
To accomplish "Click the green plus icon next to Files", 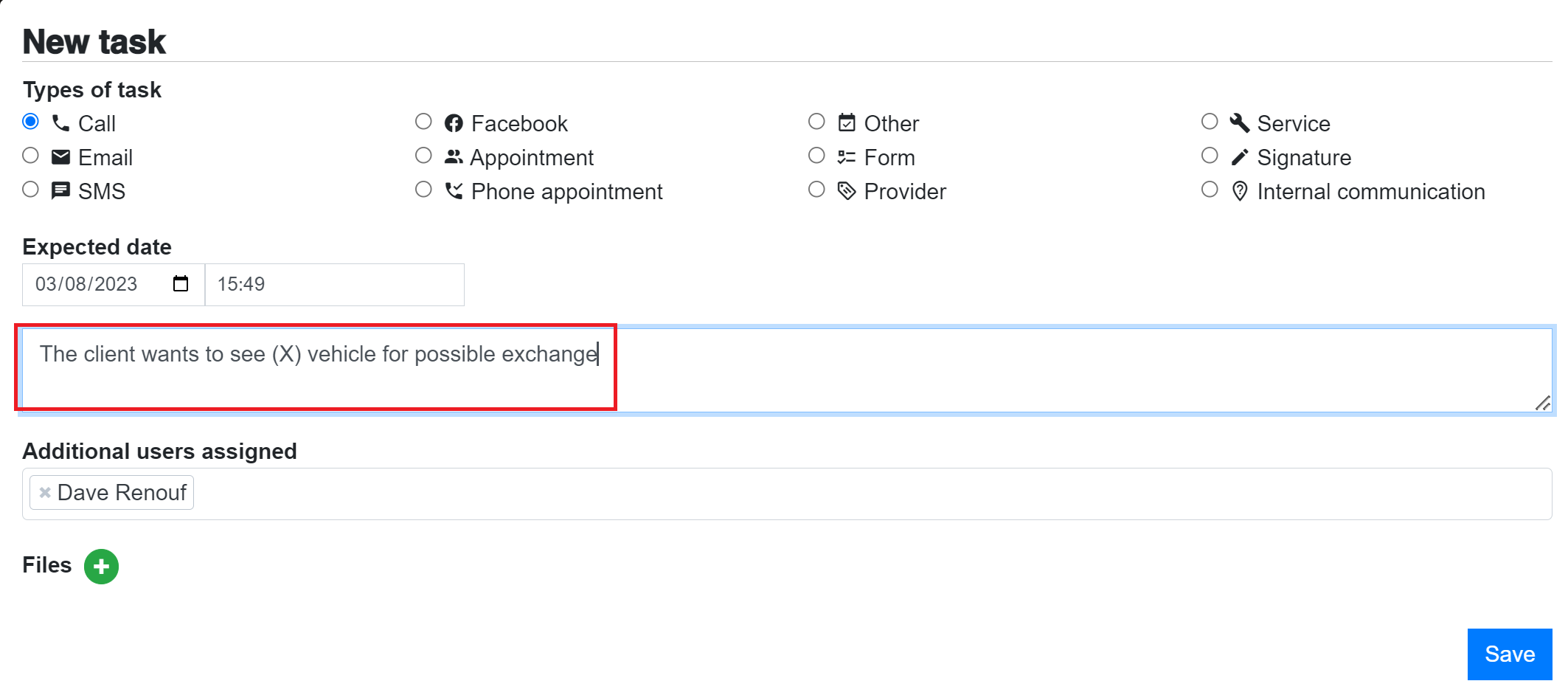I will [x=101, y=567].
